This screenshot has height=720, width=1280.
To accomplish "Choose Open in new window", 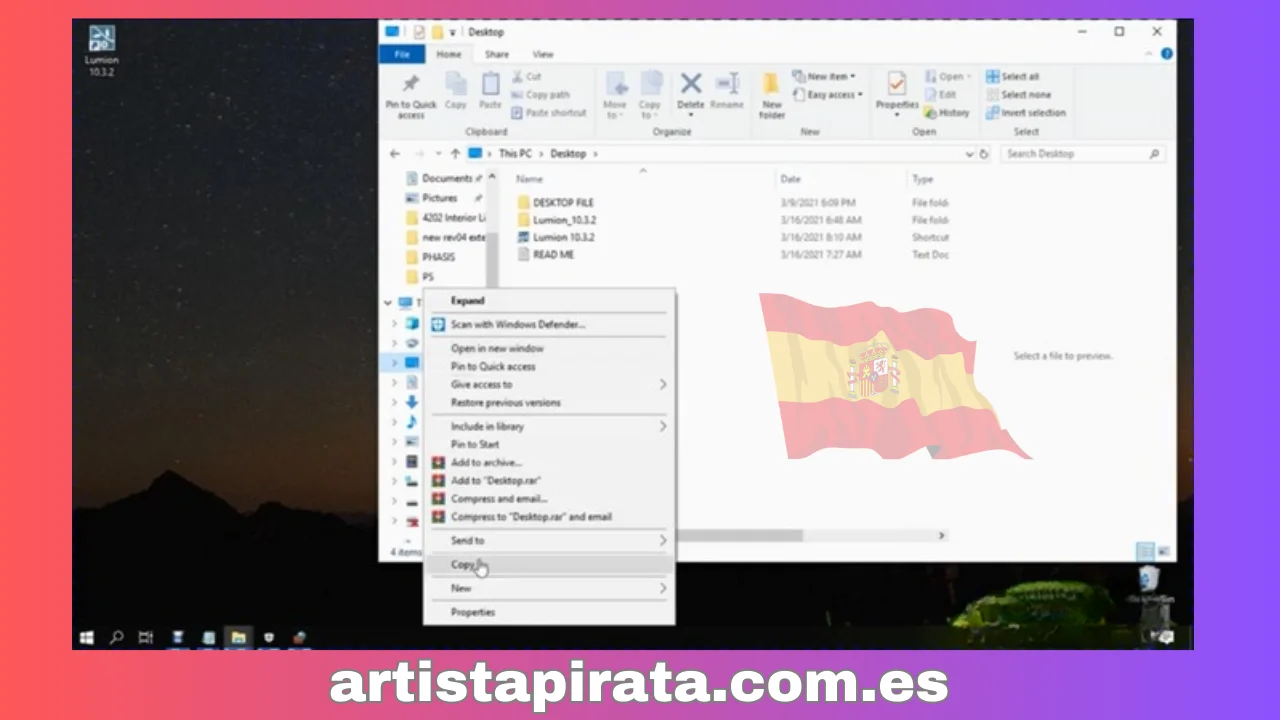I will coord(549,348).
